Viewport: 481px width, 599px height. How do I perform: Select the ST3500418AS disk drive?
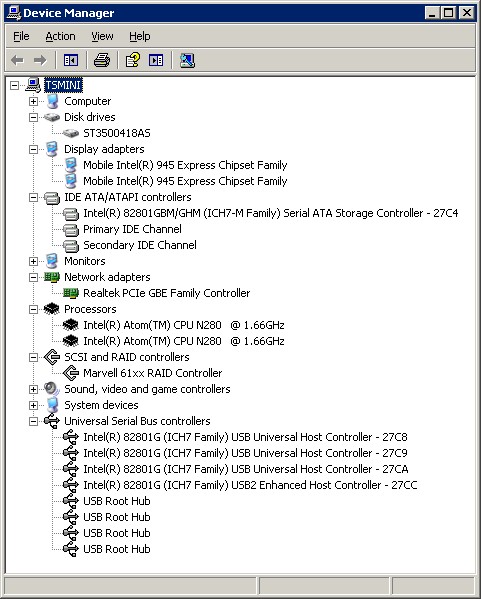coord(117,133)
